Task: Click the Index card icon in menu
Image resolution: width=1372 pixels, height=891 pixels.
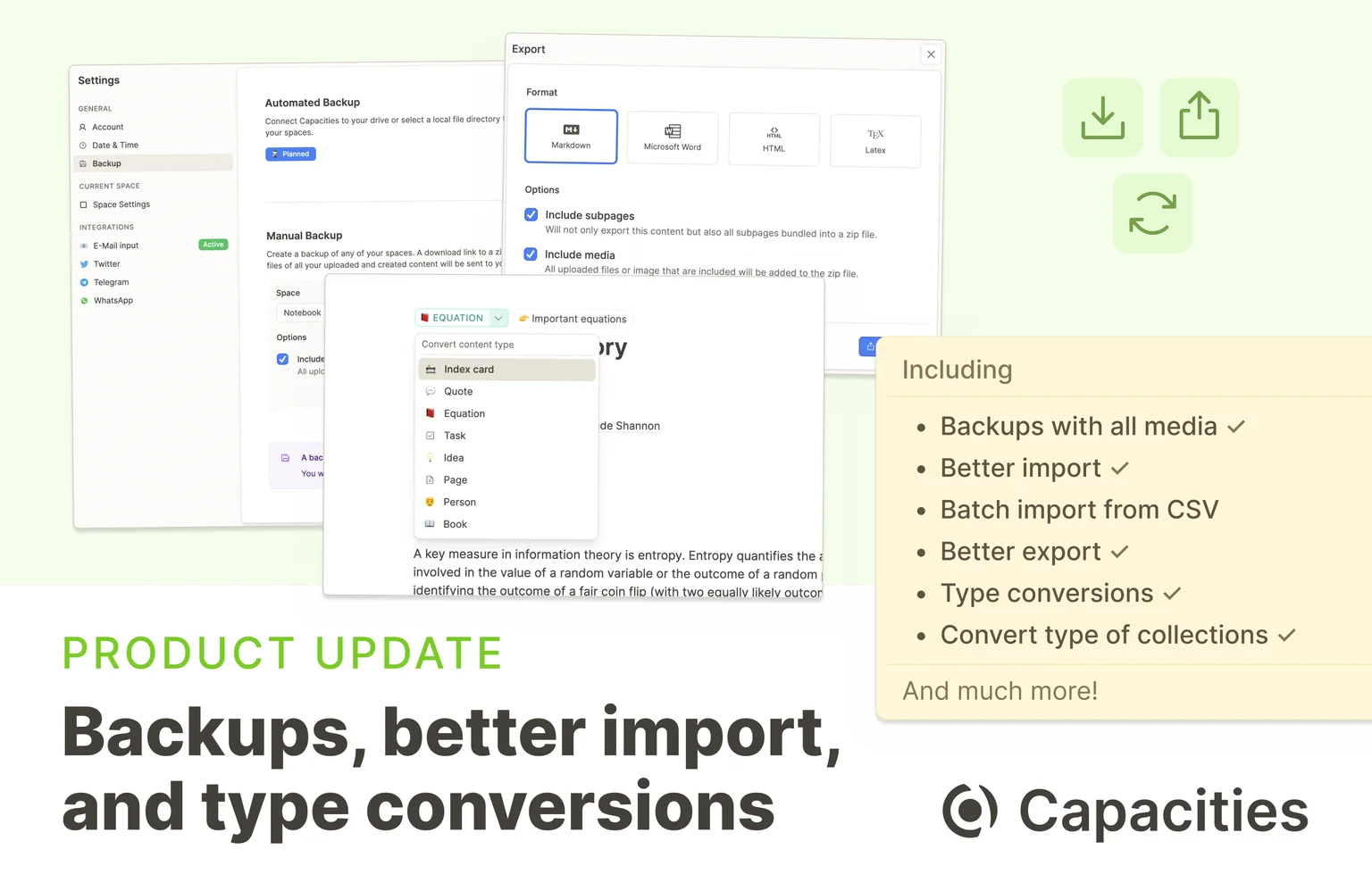Action: click(431, 370)
